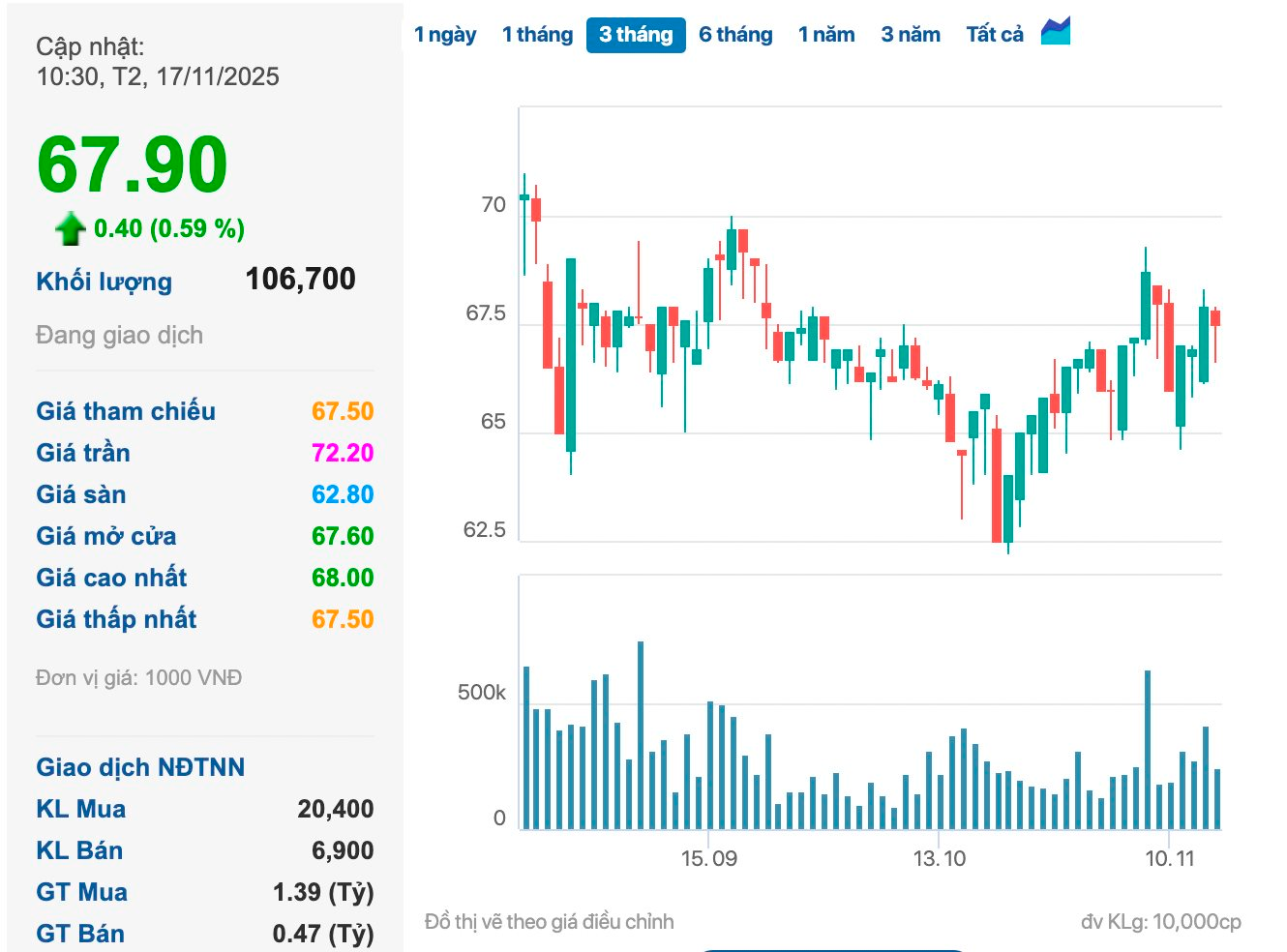The height and width of the screenshot is (952, 1287).
Task: View the 1 năm chart range
Action: [826, 35]
